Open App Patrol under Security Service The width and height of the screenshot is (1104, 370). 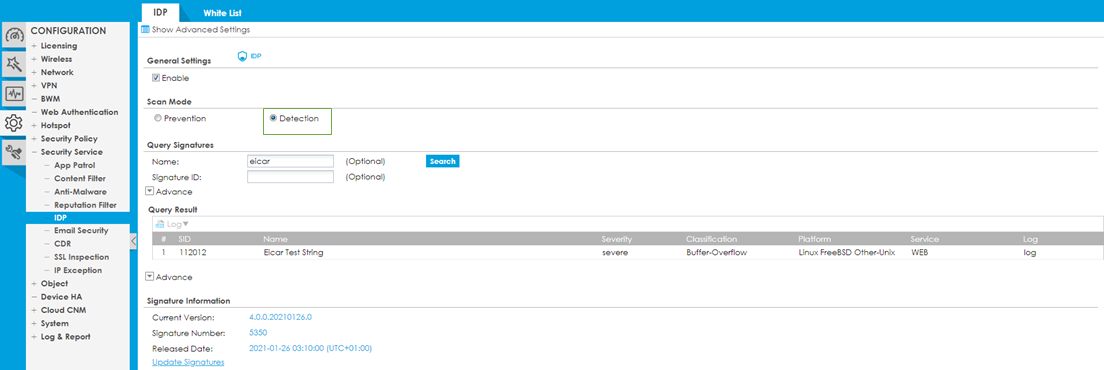tap(75, 165)
